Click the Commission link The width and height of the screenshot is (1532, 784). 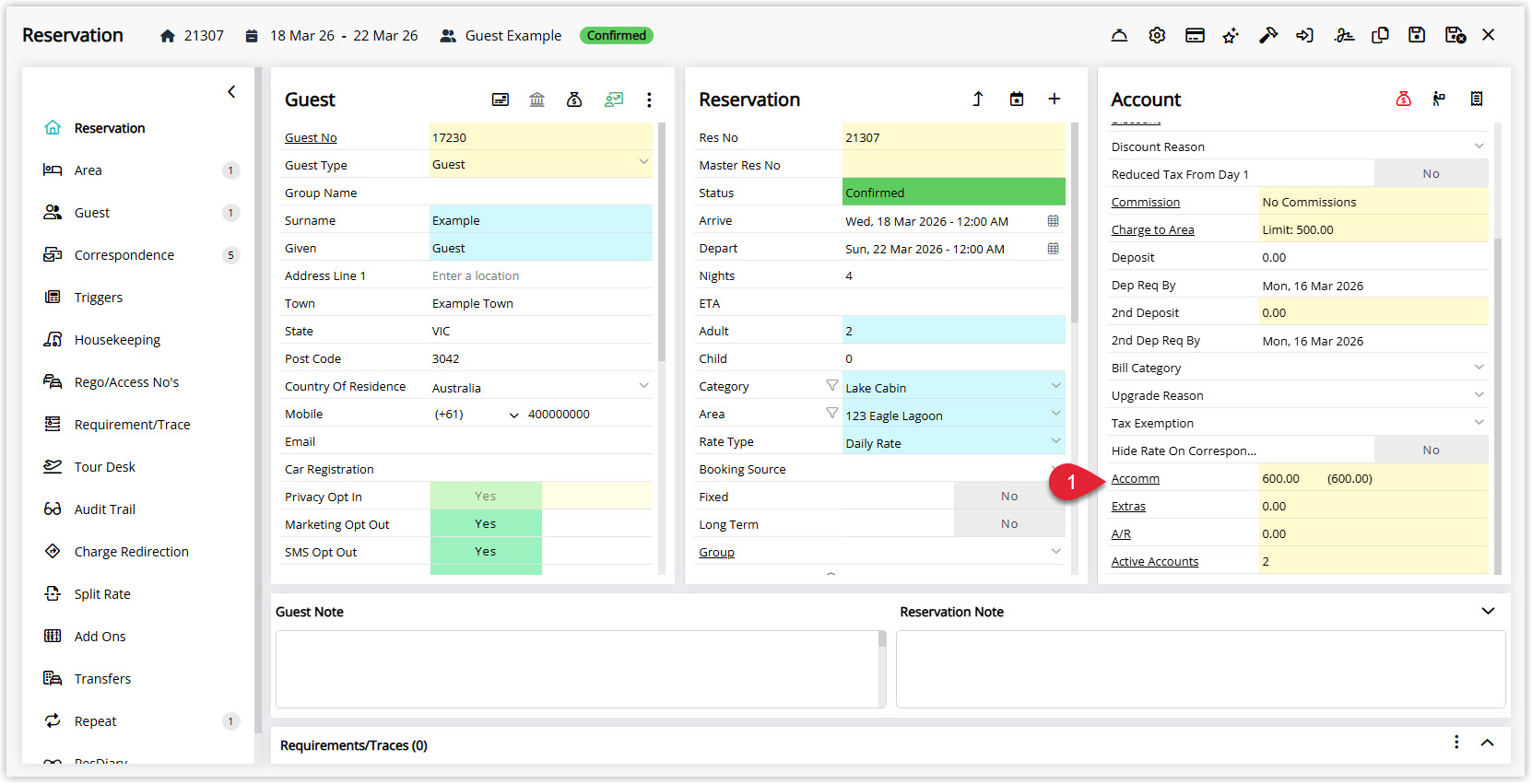point(1145,202)
